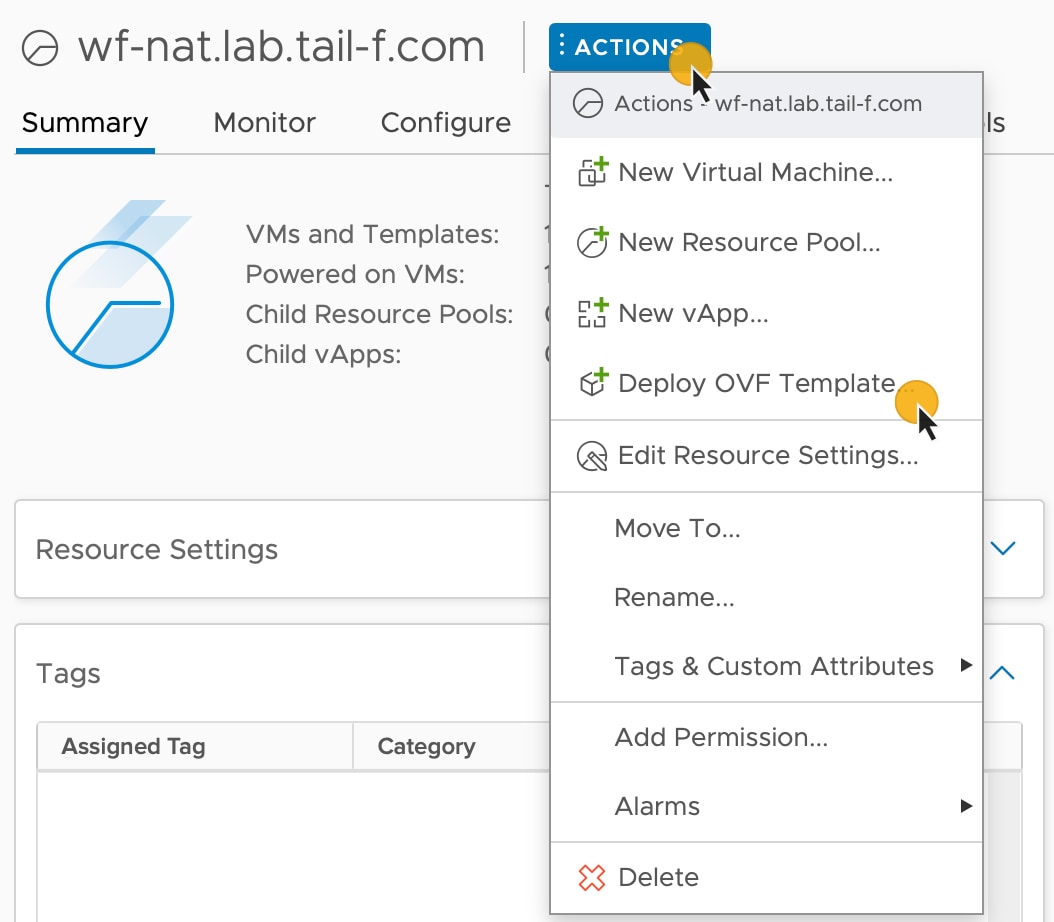Sort by the Assigned Tag column header
This screenshot has height=922, width=1054.
point(134,746)
